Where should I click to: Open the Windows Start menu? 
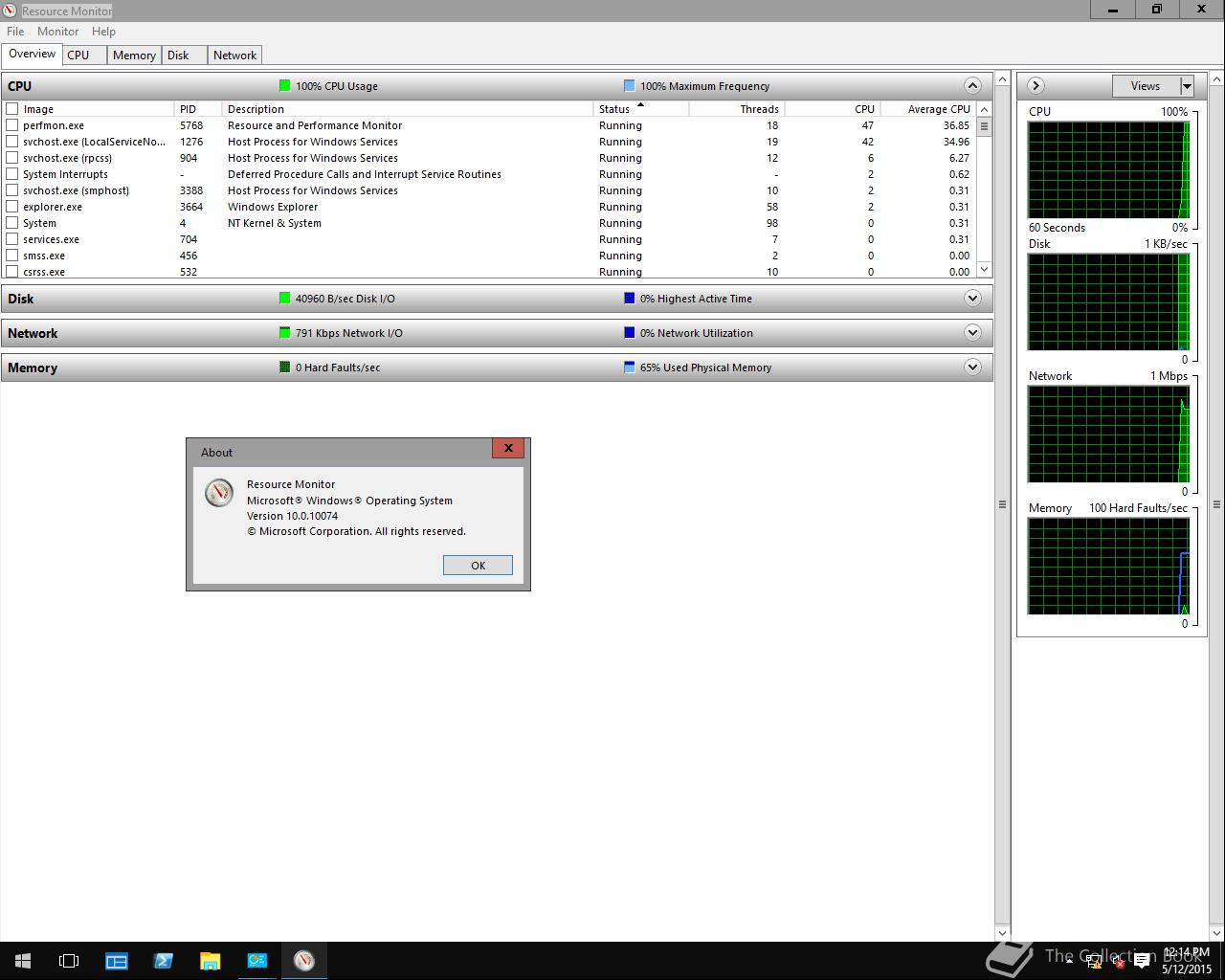[23, 961]
